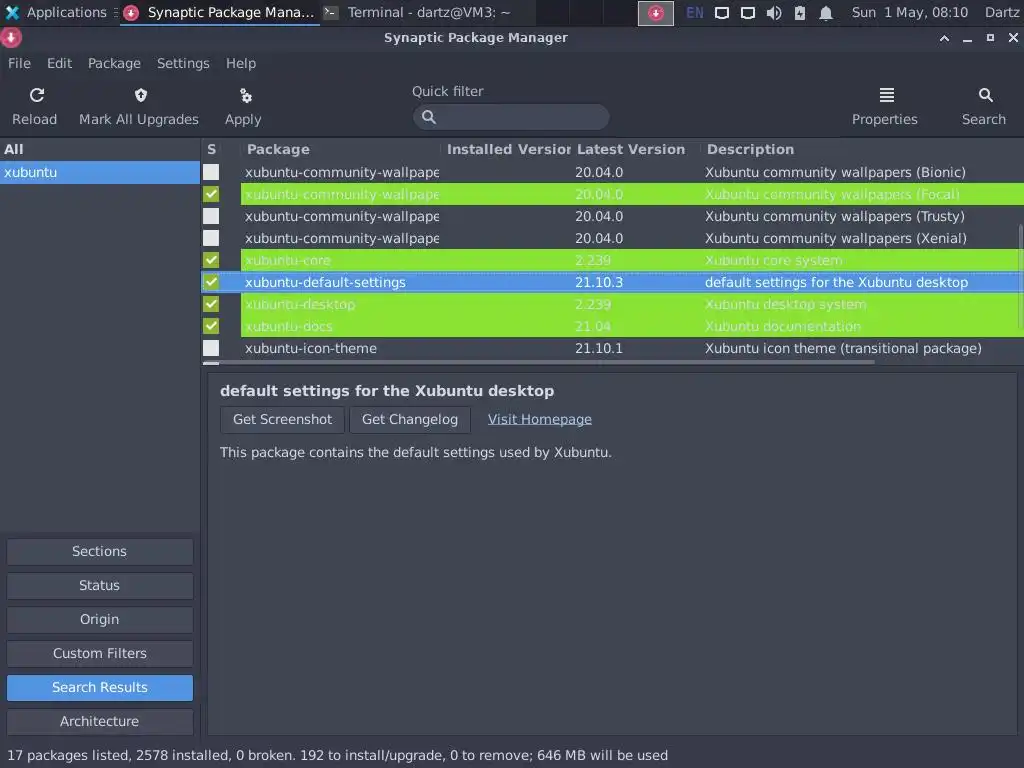Open the Package menu
1024x768 pixels.
114,63
